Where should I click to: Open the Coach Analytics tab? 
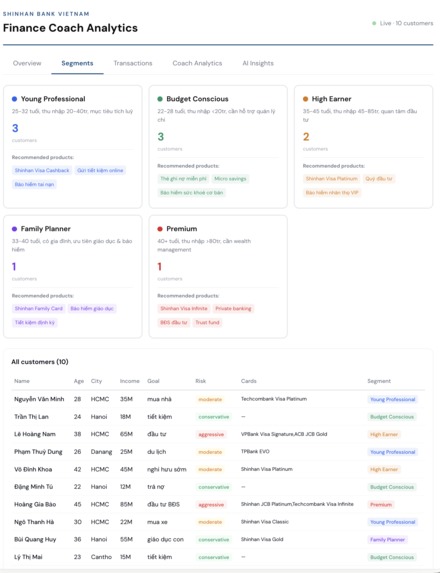click(x=197, y=63)
